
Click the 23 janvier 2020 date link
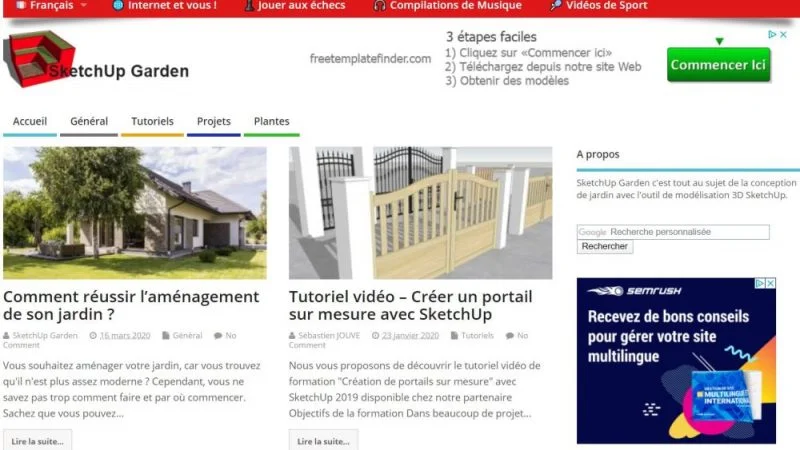[x=410, y=335]
